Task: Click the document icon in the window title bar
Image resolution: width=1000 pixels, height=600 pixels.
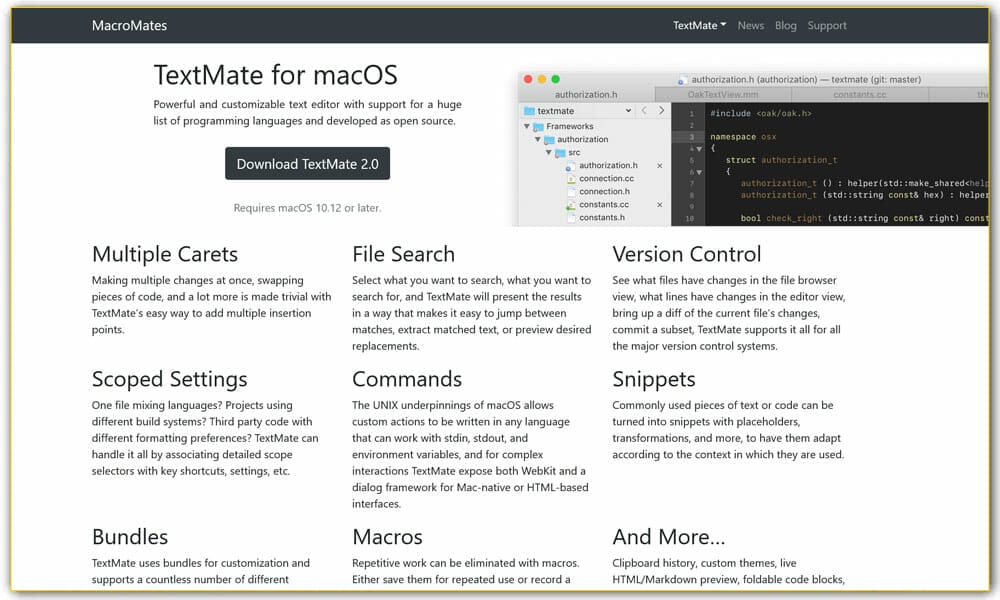Action: [683, 80]
